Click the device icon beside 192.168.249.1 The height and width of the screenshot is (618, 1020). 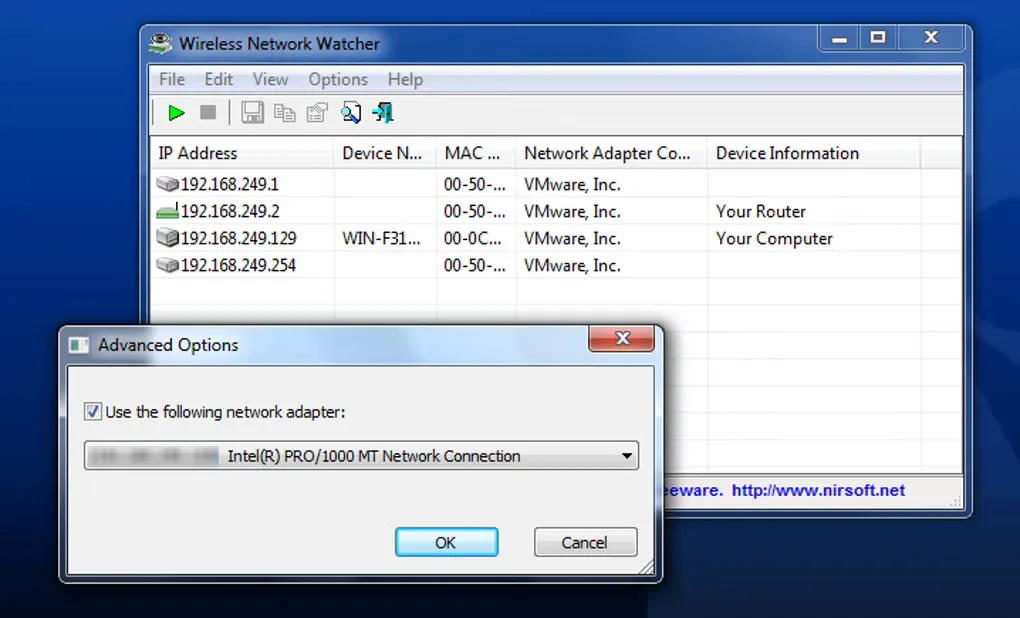point(167,185)
